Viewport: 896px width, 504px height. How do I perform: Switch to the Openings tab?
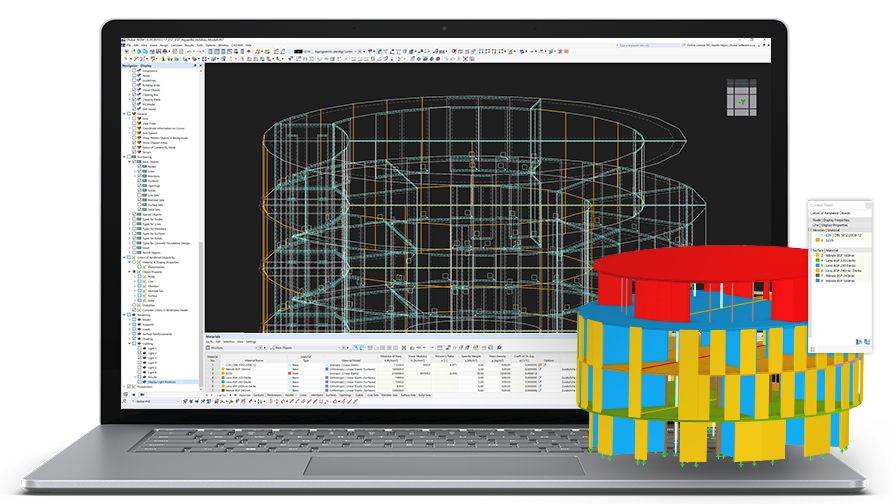coord(346,395)
